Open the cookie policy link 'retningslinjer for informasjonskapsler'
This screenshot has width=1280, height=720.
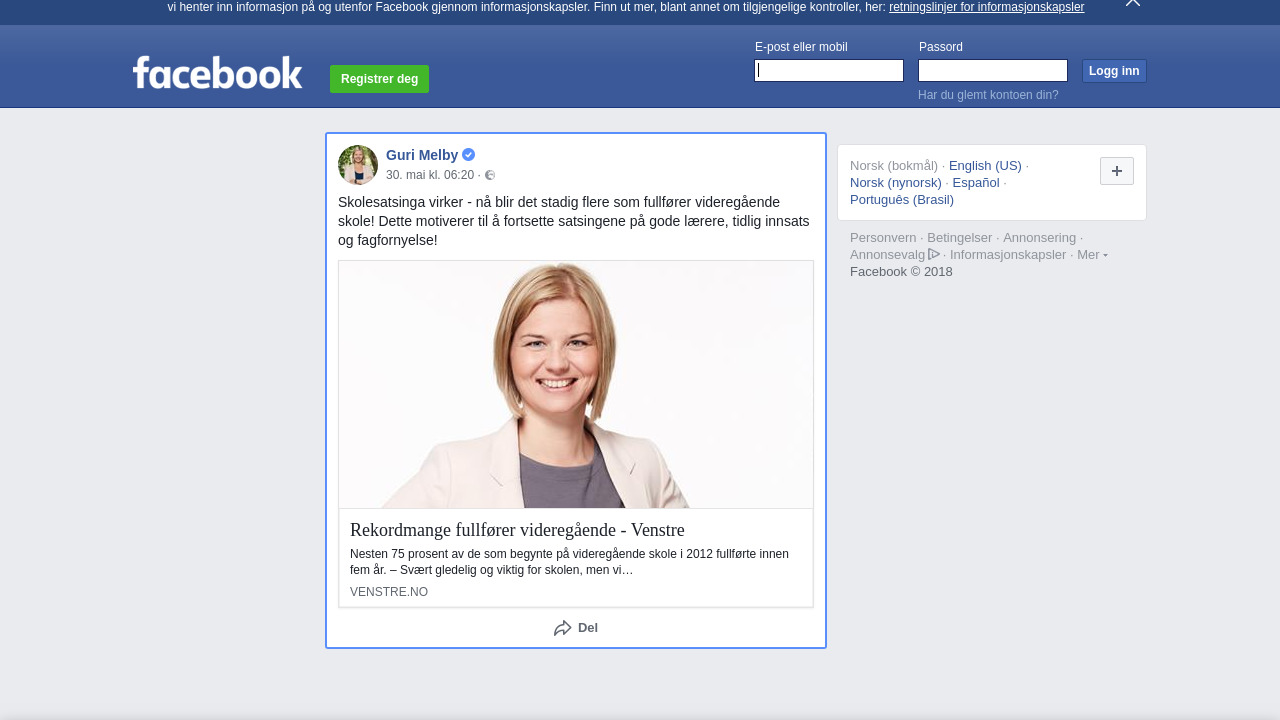point(986,7)
